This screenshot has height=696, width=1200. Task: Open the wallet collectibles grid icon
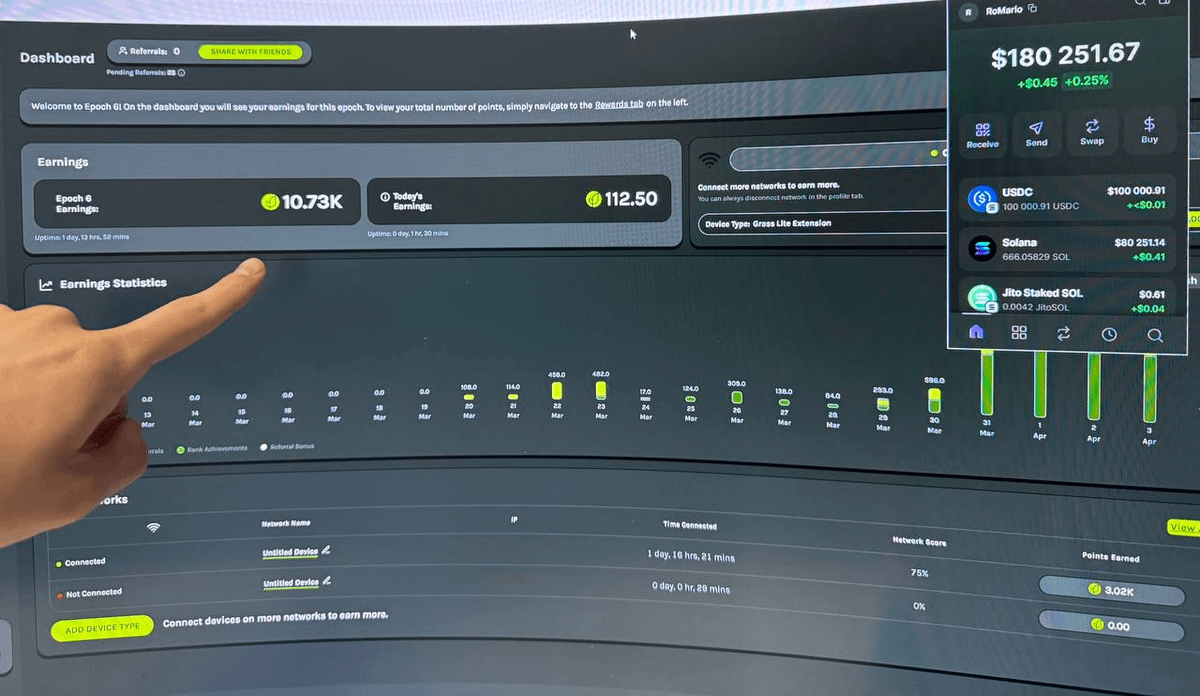point(1019,333)
